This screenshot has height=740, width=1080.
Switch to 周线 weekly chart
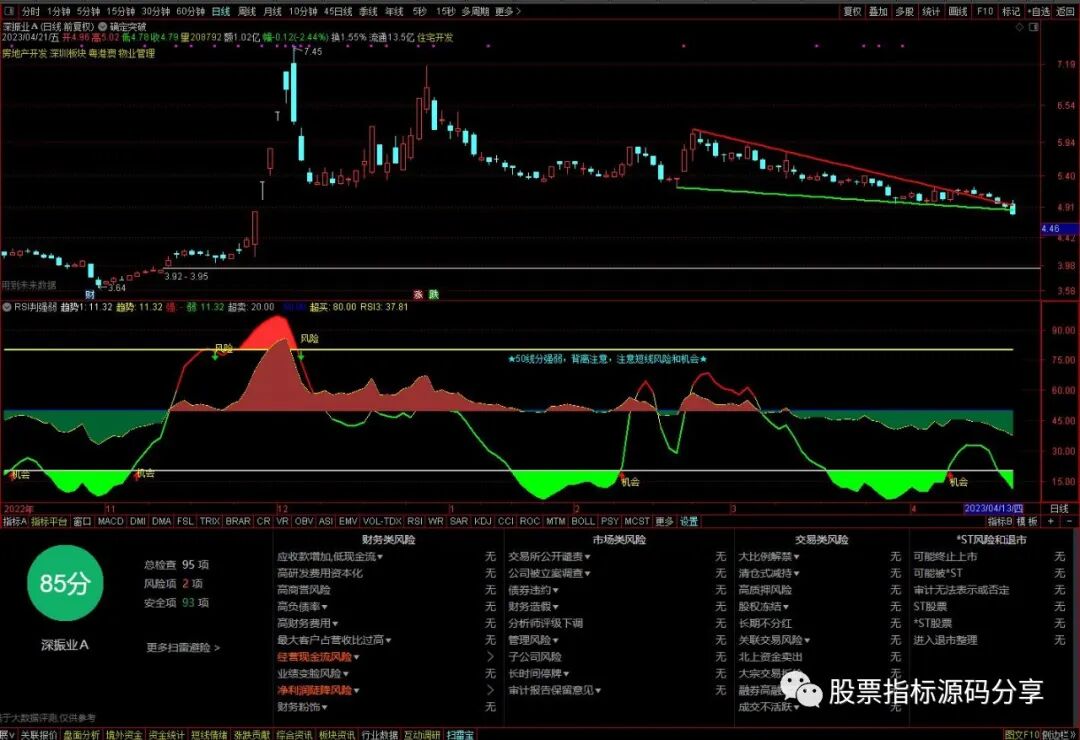click(x=247, y=11)
